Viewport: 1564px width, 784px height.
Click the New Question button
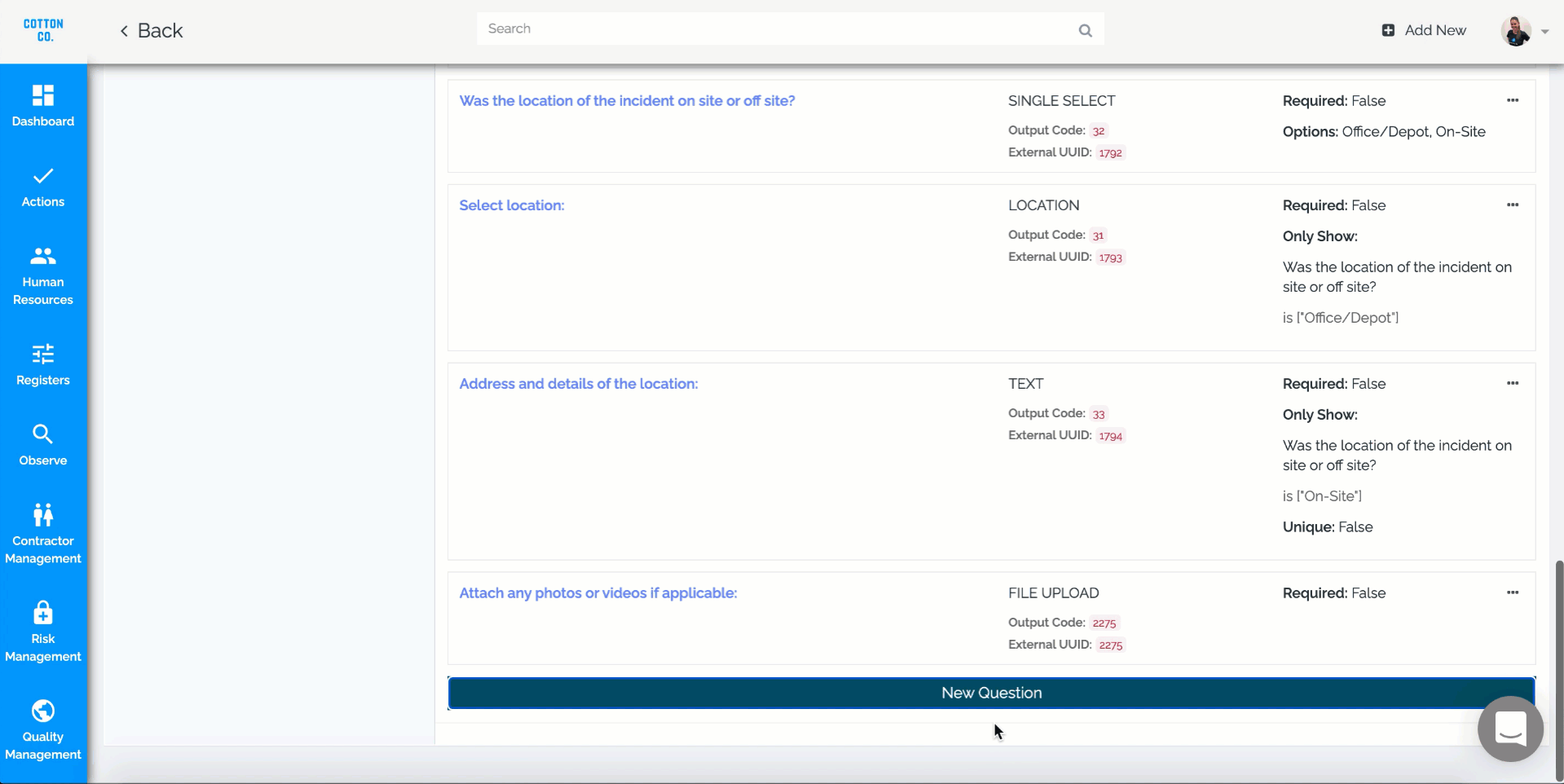[990, 693]
